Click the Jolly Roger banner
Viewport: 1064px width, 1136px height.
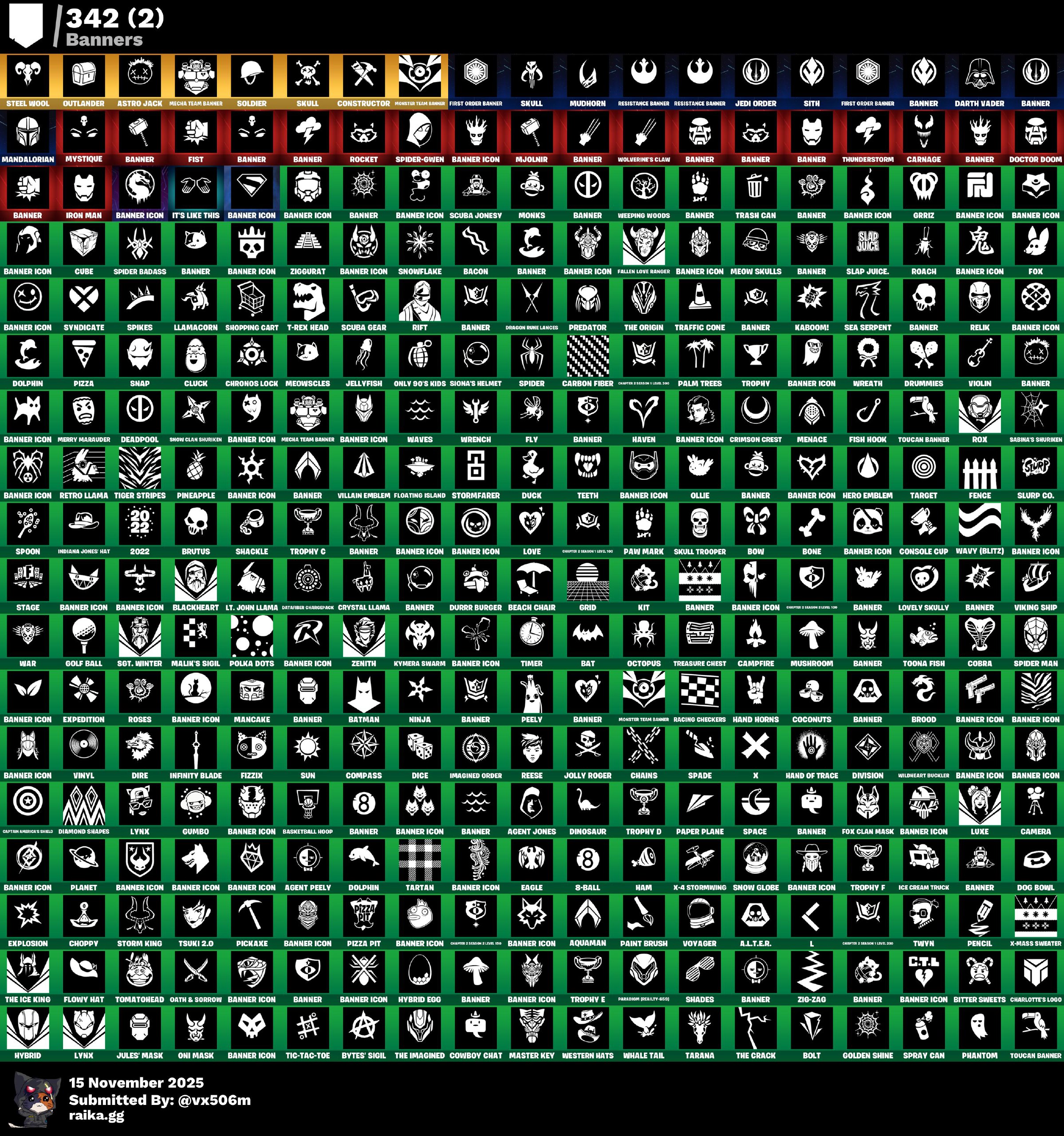point(587,748)
